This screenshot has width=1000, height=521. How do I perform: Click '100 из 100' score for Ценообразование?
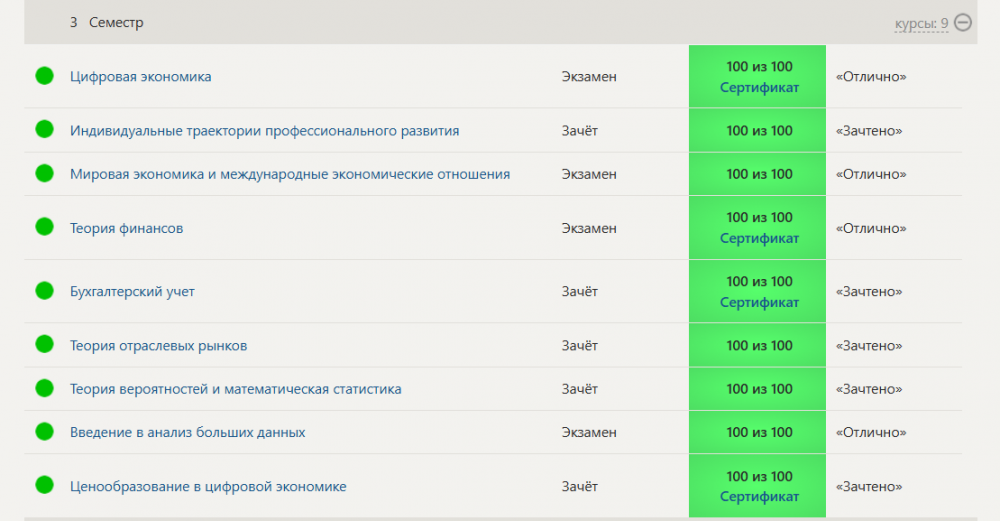[x=759, y=476]
